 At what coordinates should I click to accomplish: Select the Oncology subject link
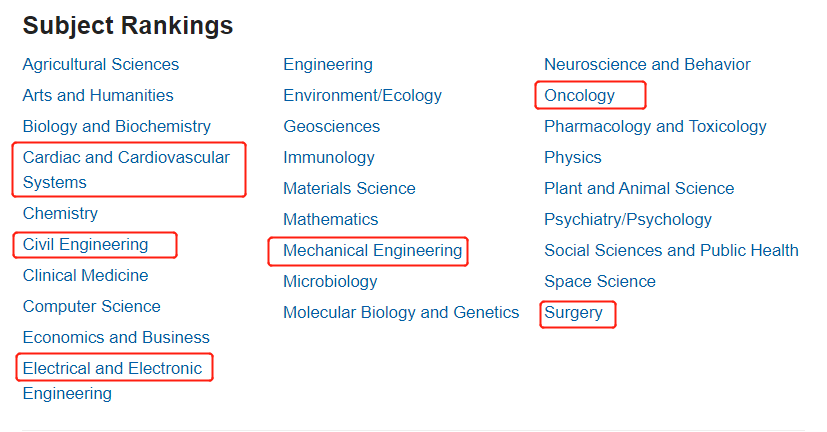click(x=580, y=95)
